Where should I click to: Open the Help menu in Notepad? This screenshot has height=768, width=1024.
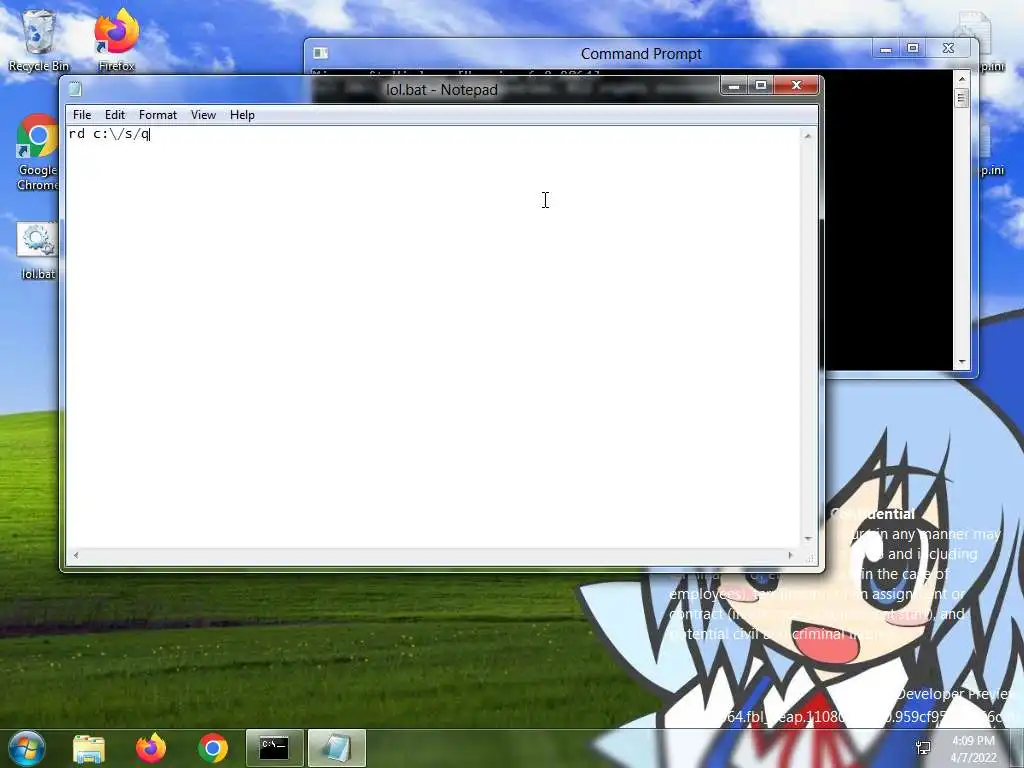coord(242,115)
